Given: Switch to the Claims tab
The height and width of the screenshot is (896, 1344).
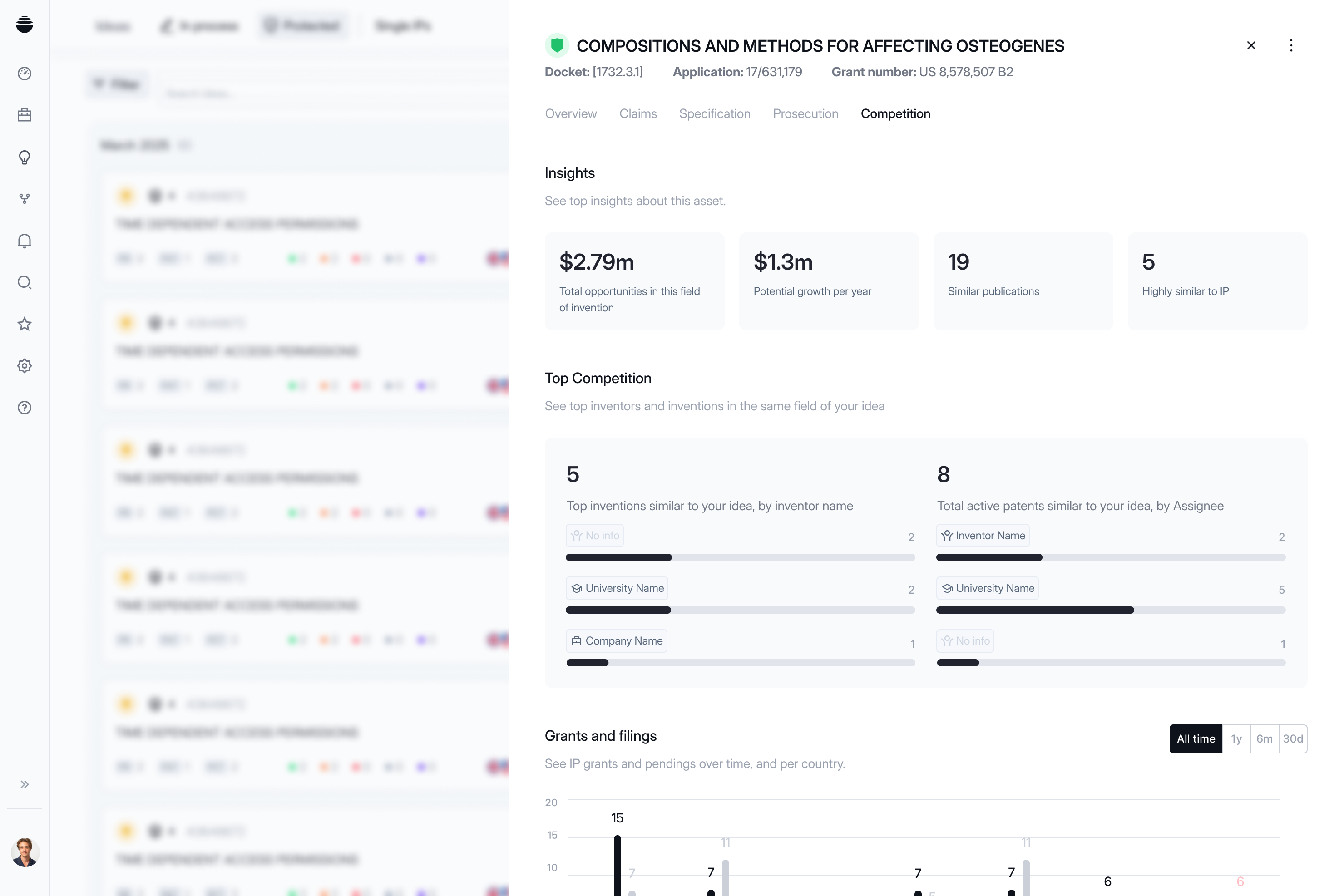Looking at the screenshot, I should 638,114.
